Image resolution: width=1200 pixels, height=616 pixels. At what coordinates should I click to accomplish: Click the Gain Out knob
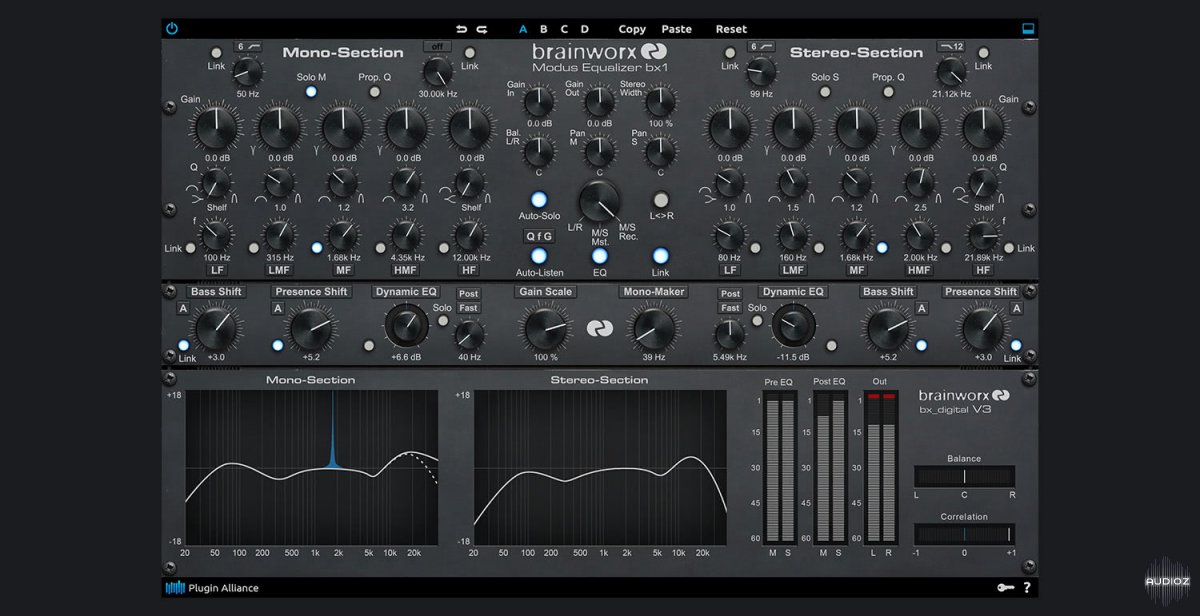point(599,100)
